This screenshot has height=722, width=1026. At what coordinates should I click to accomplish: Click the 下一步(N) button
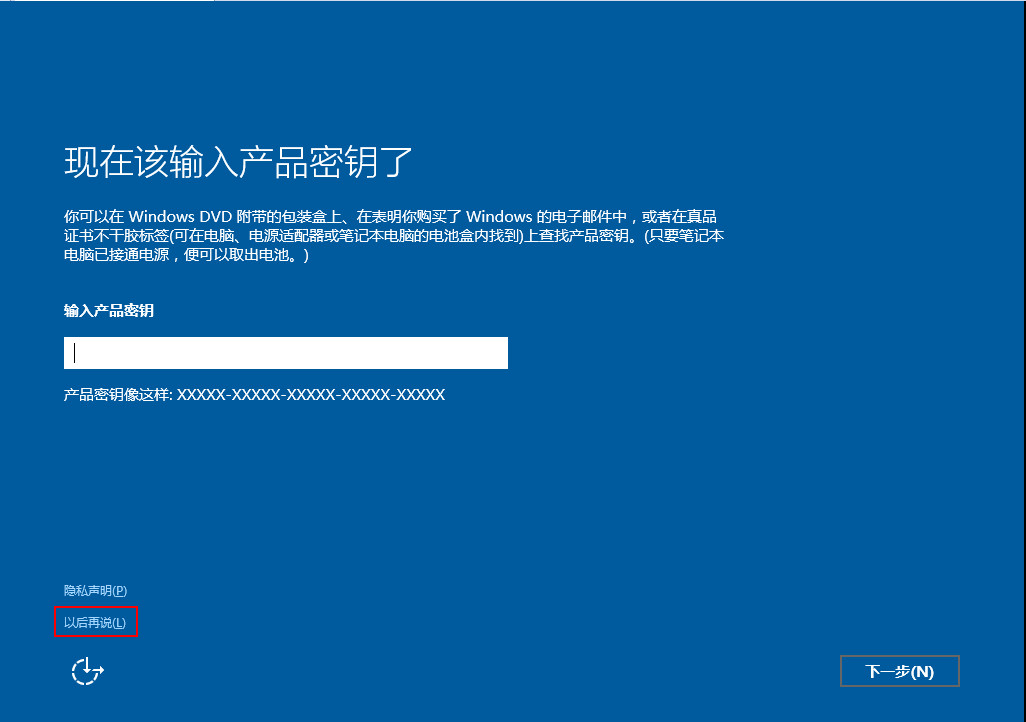pyautogui.click(x=900, y=671)
